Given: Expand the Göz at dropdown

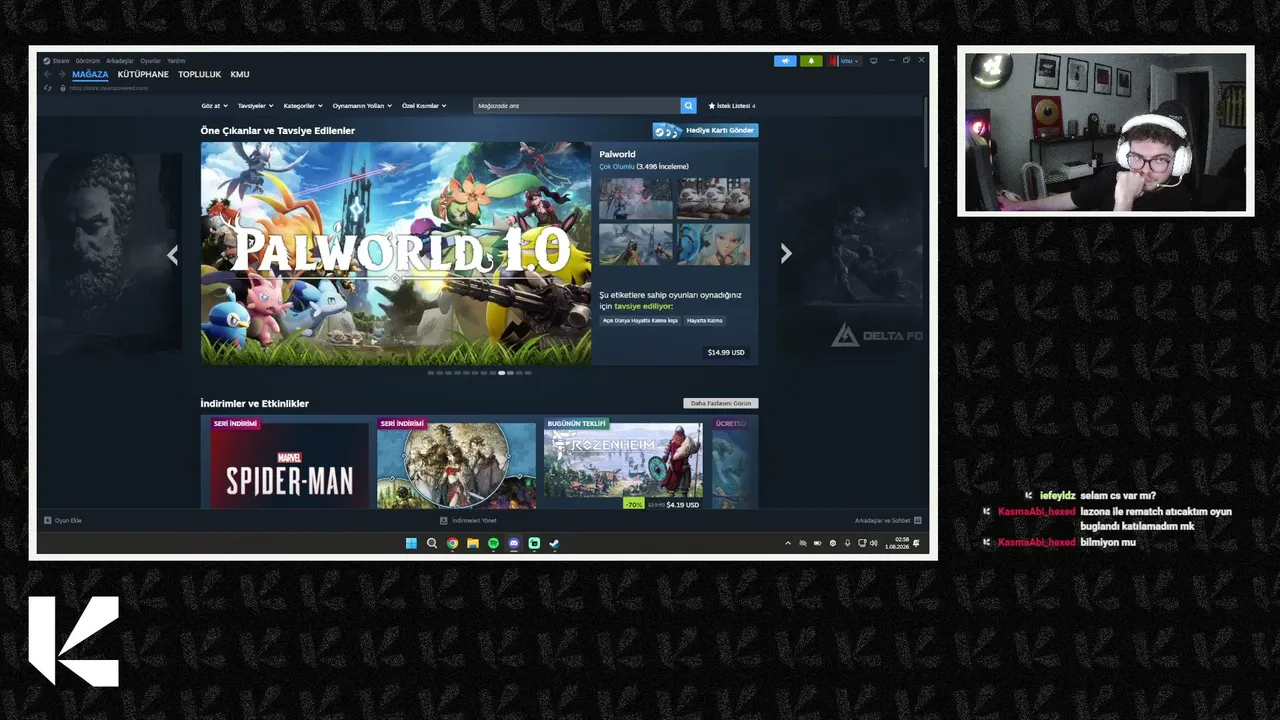Looking at the screenshot, I should tap(214, 105).
